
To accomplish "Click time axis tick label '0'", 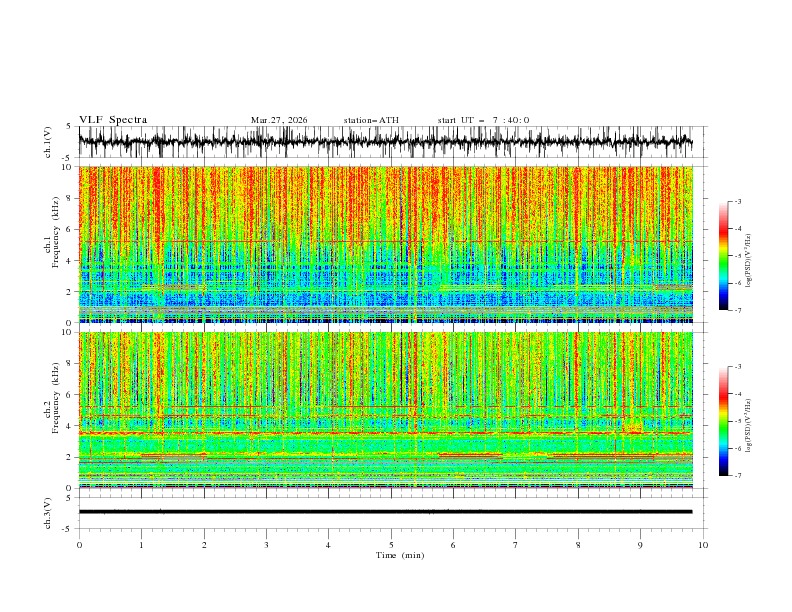I will [79, 545].
